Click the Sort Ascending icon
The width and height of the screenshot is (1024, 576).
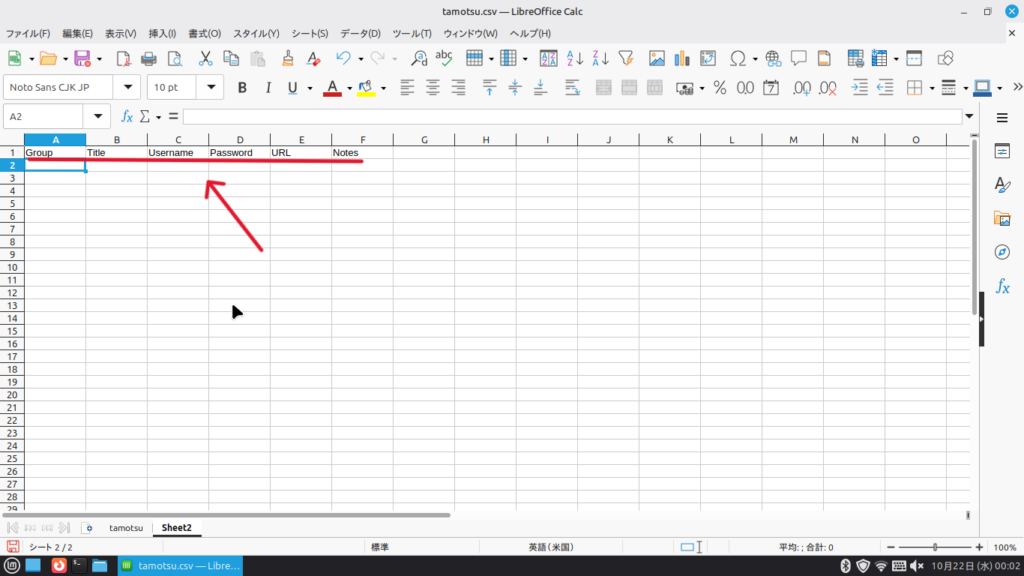pos(575,58)
